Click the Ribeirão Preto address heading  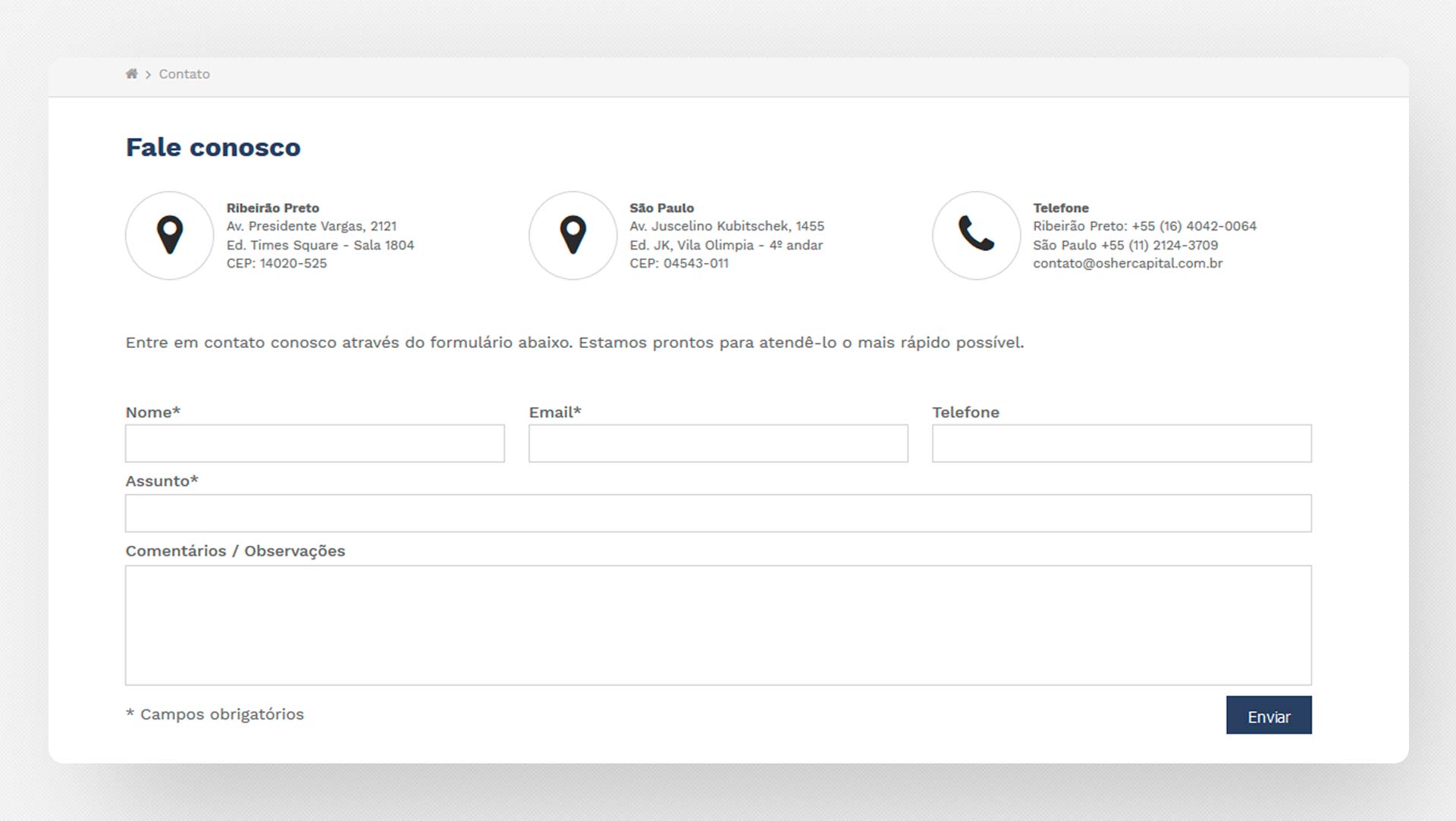273,208
